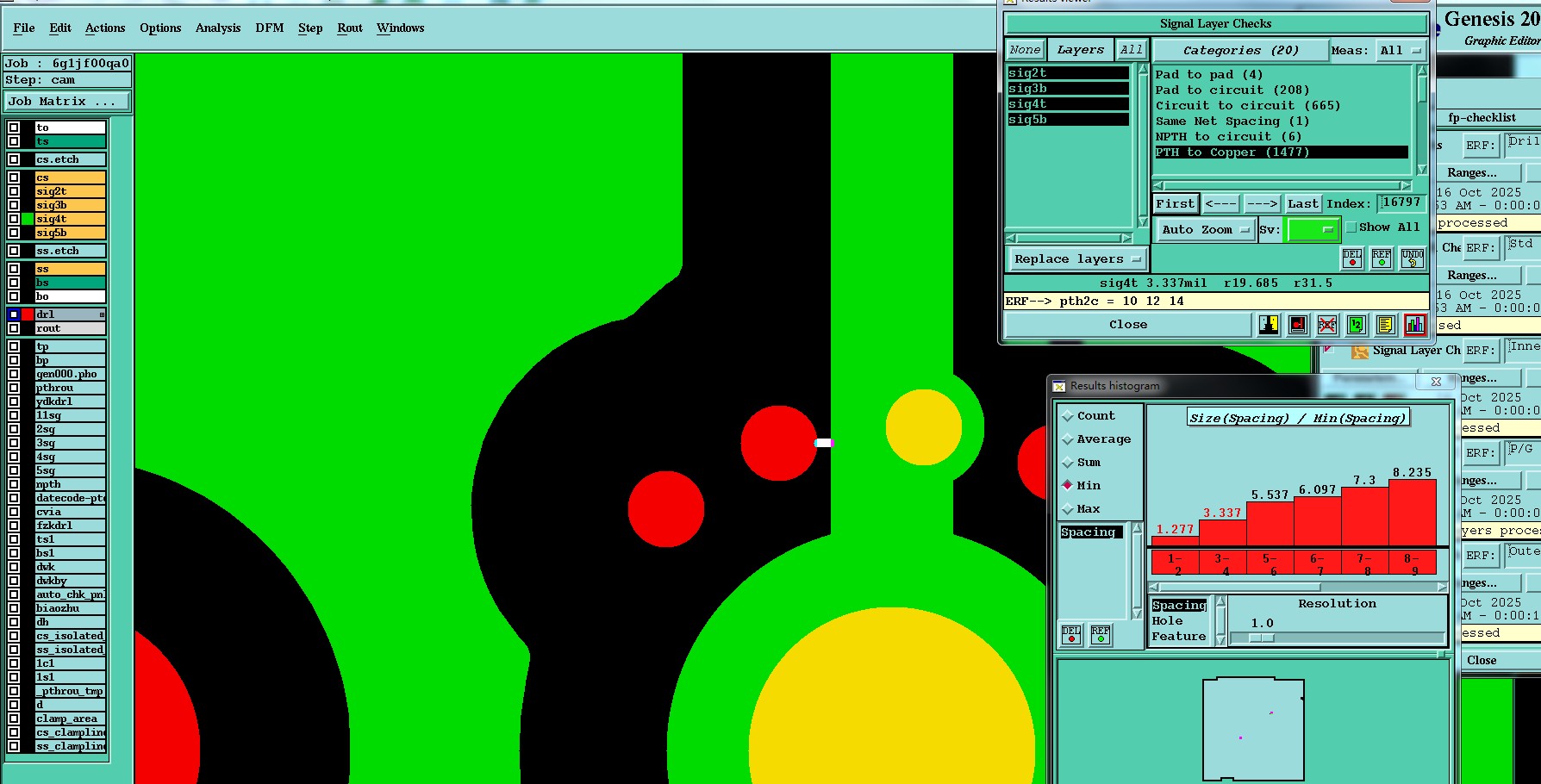Click the layers list scroll-up arrow
This screenshot has width=1541, height=784.
1143,69
